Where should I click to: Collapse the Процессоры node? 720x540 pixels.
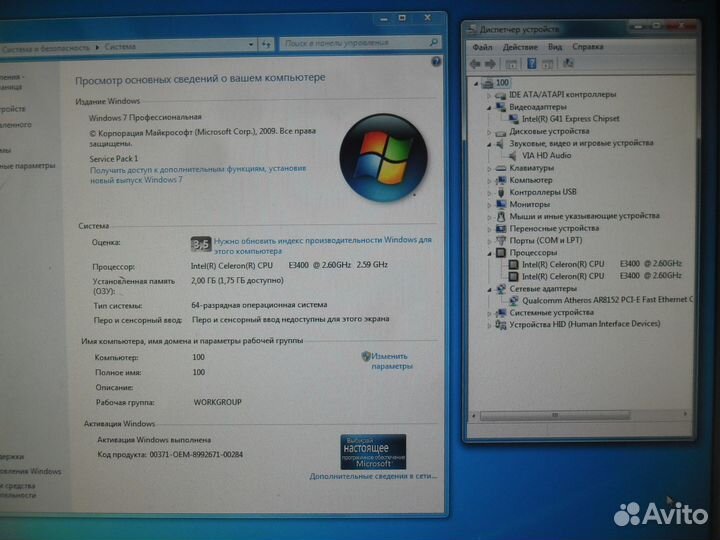coord(489,253)
